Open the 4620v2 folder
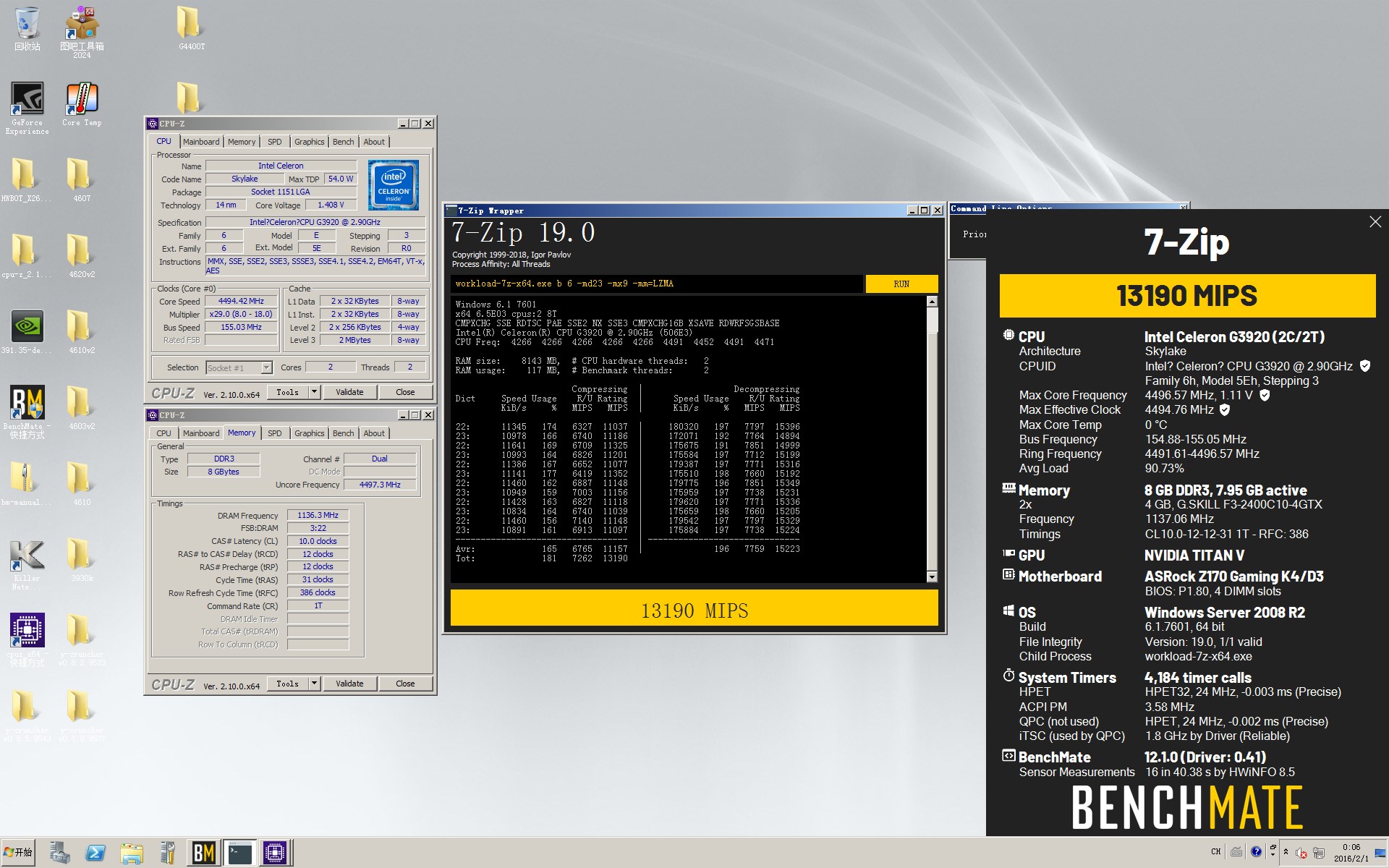The image size is (1389, 868). click(82, 256)
